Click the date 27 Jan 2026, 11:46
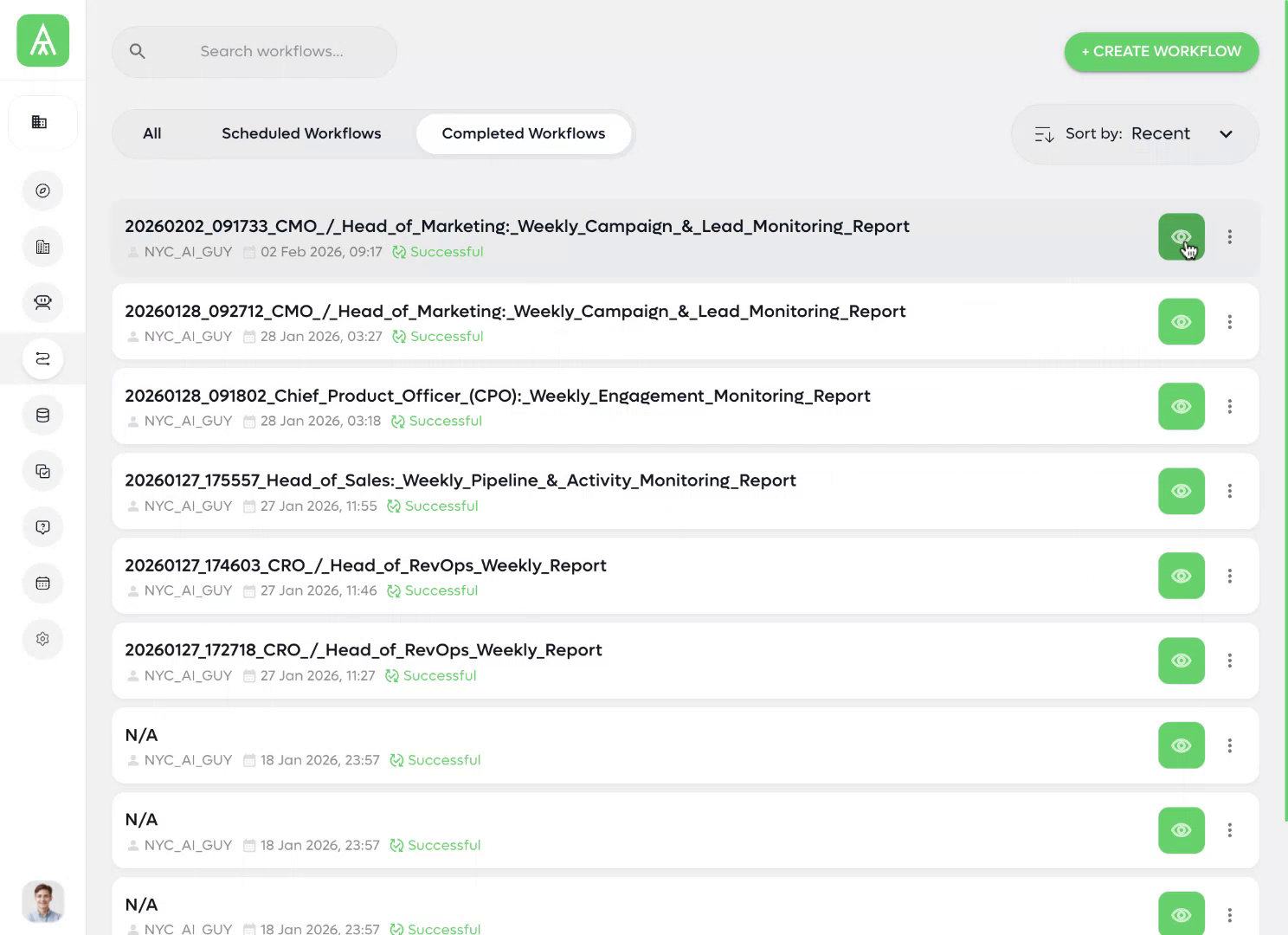1288x935 pixels. (319, 590)
